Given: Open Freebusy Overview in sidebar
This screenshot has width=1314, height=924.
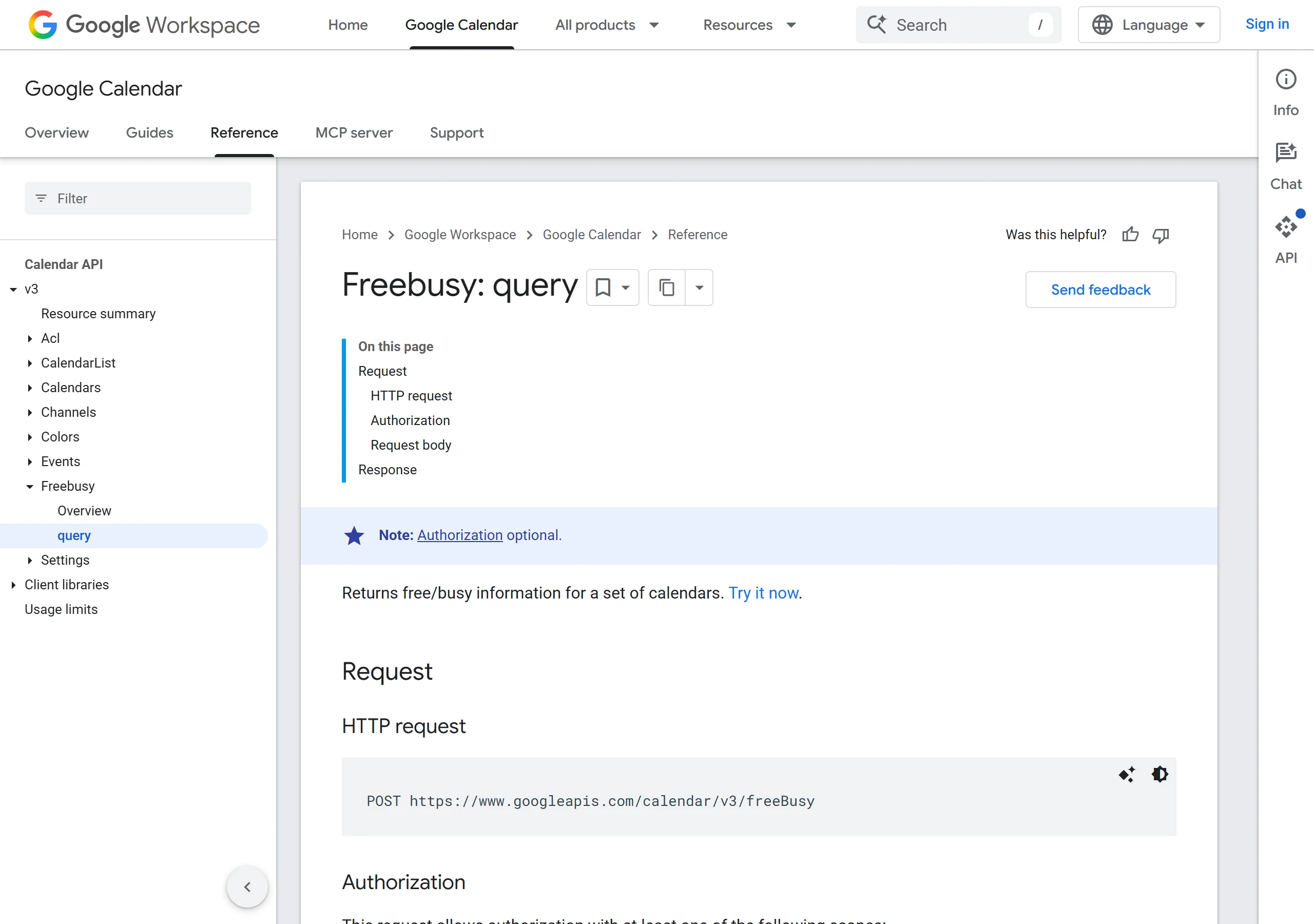Looking at the screenshot, I should coord(84,511).
